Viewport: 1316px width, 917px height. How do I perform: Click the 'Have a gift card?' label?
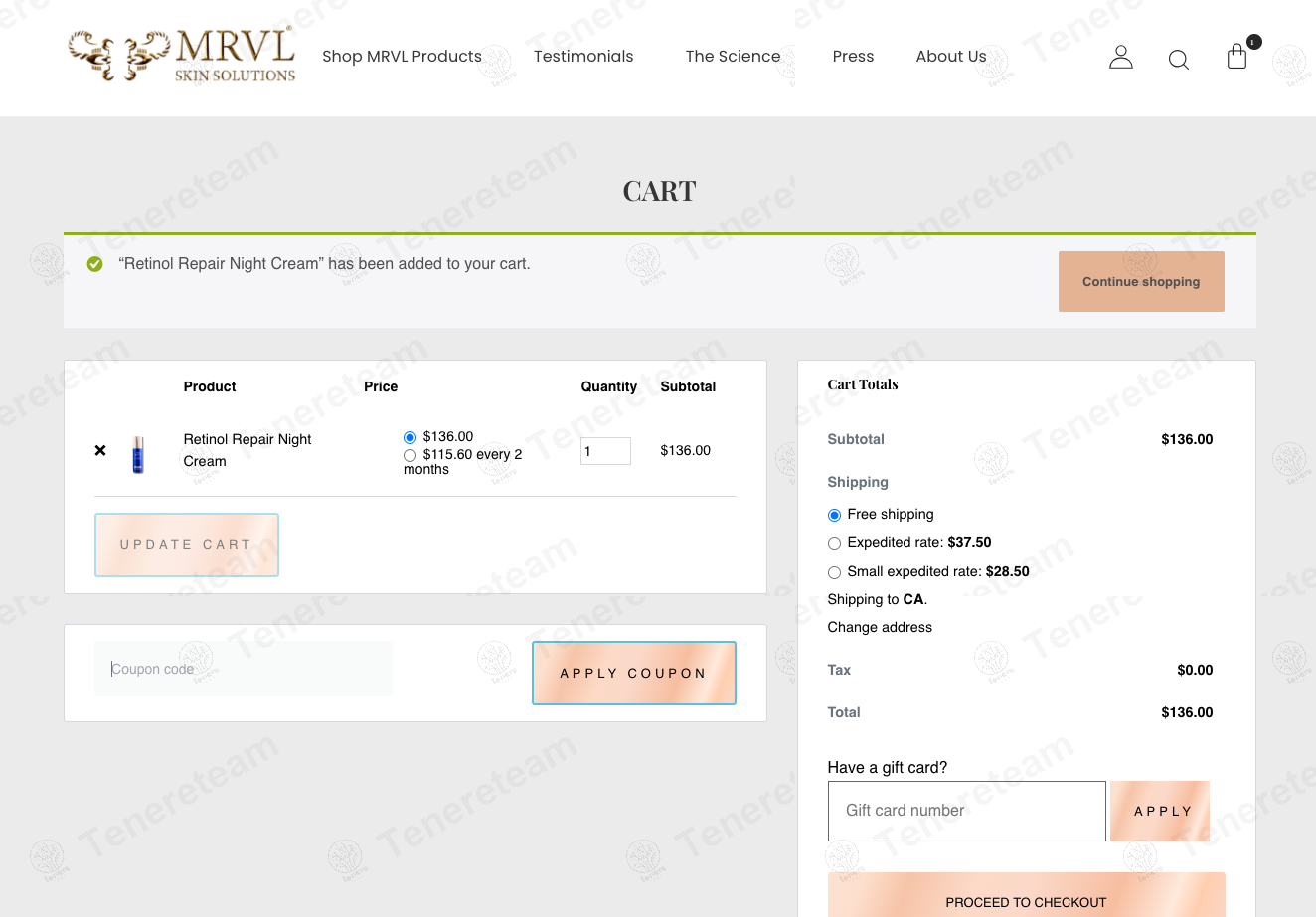(x=888, y=767)
